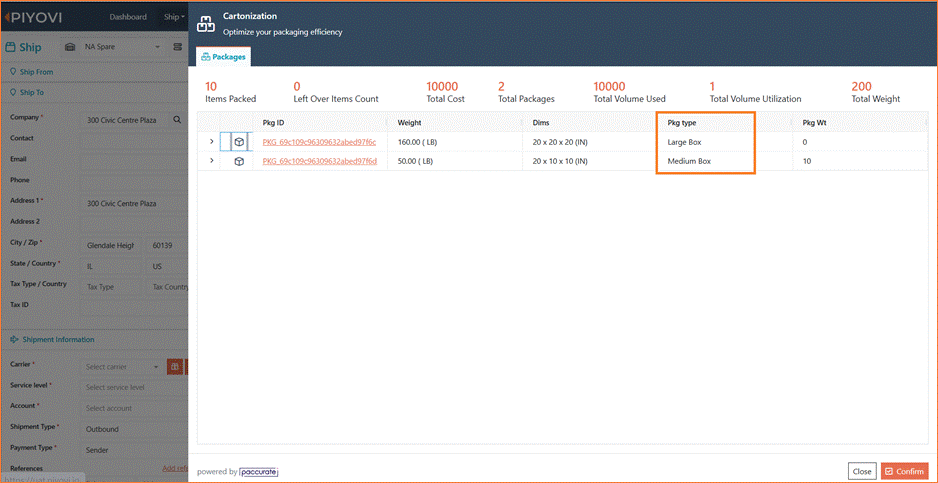Open the Select service level dropdown
The height and width of the screenshot is (483, 938).
click(x=135, y=387)
